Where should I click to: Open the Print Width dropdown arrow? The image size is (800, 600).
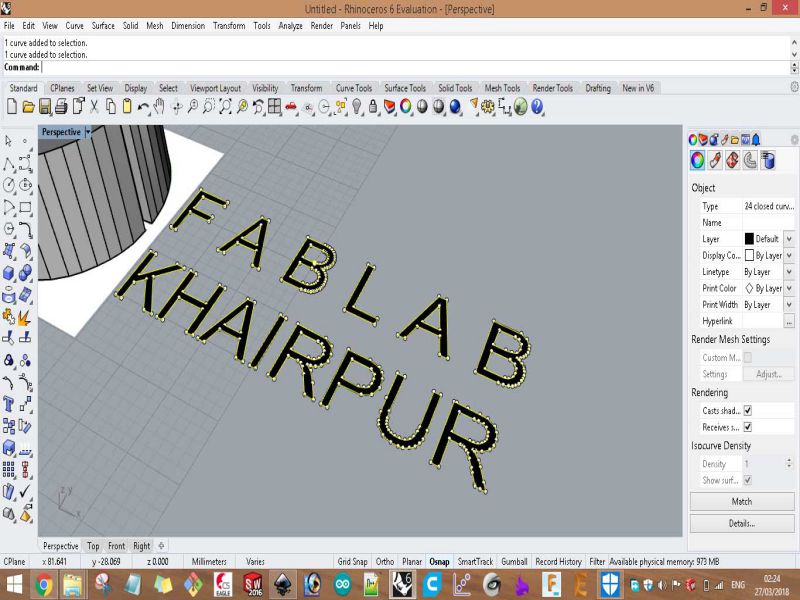[789, 305]
